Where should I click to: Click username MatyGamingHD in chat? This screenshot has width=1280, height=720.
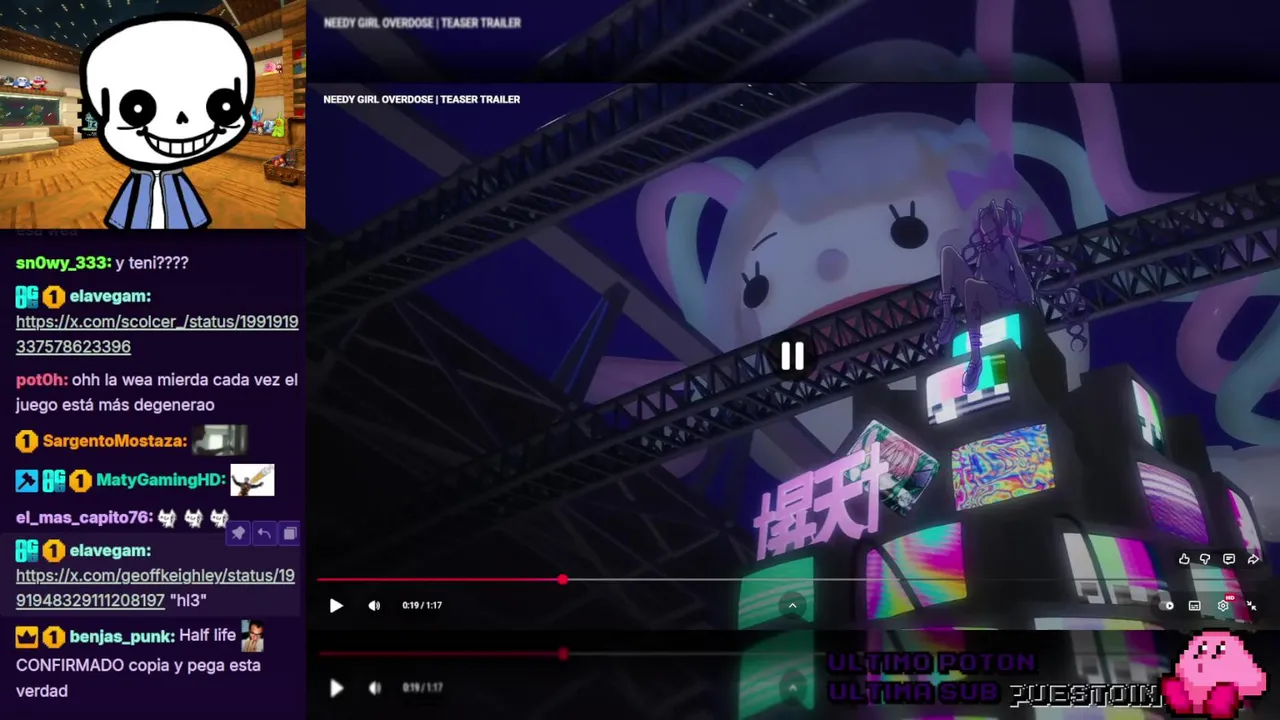tap(159, 480)
